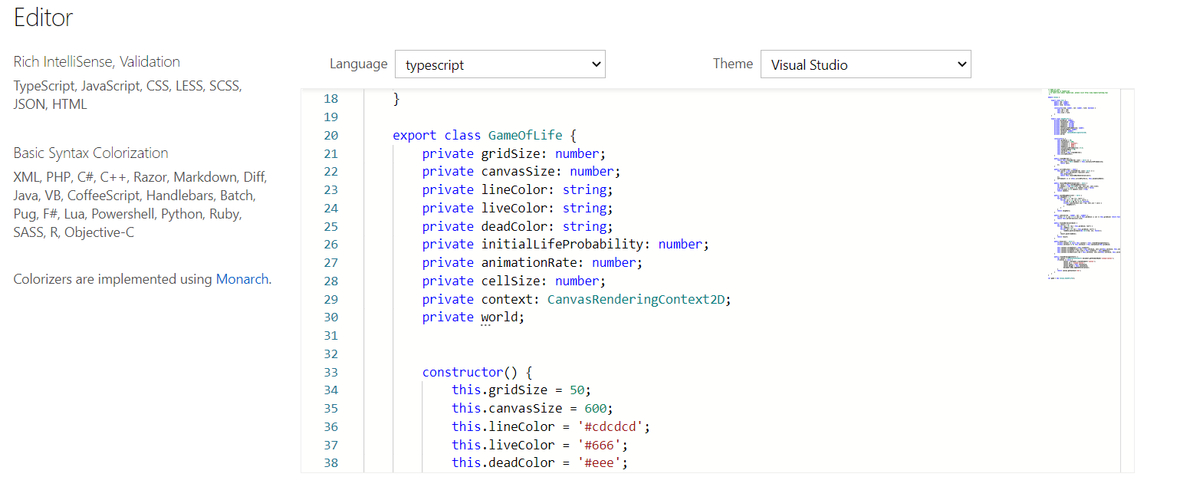Open the Language dropdown showing typescript
Viewport: 1180px width, 500px height.
[x=501, y=65]
